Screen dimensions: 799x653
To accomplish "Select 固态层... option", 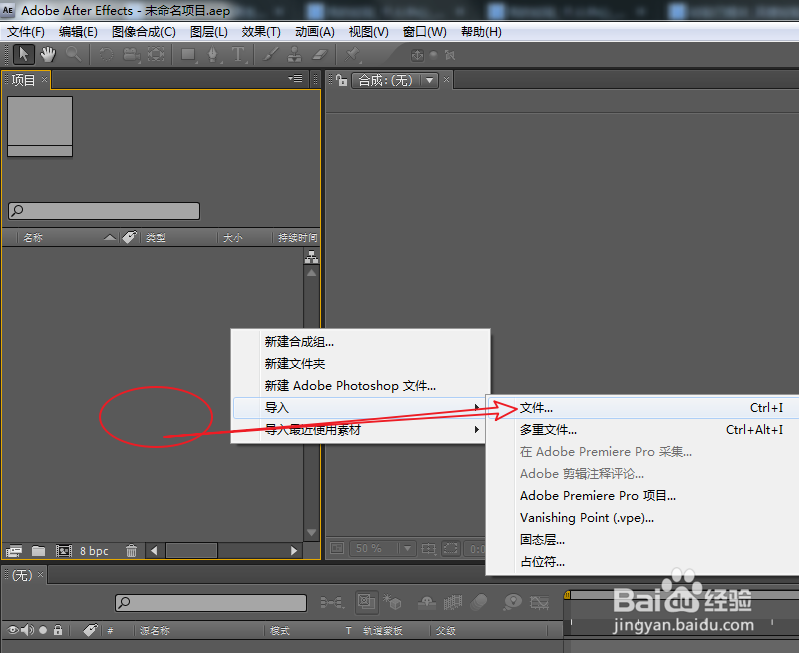I will 643,539.
